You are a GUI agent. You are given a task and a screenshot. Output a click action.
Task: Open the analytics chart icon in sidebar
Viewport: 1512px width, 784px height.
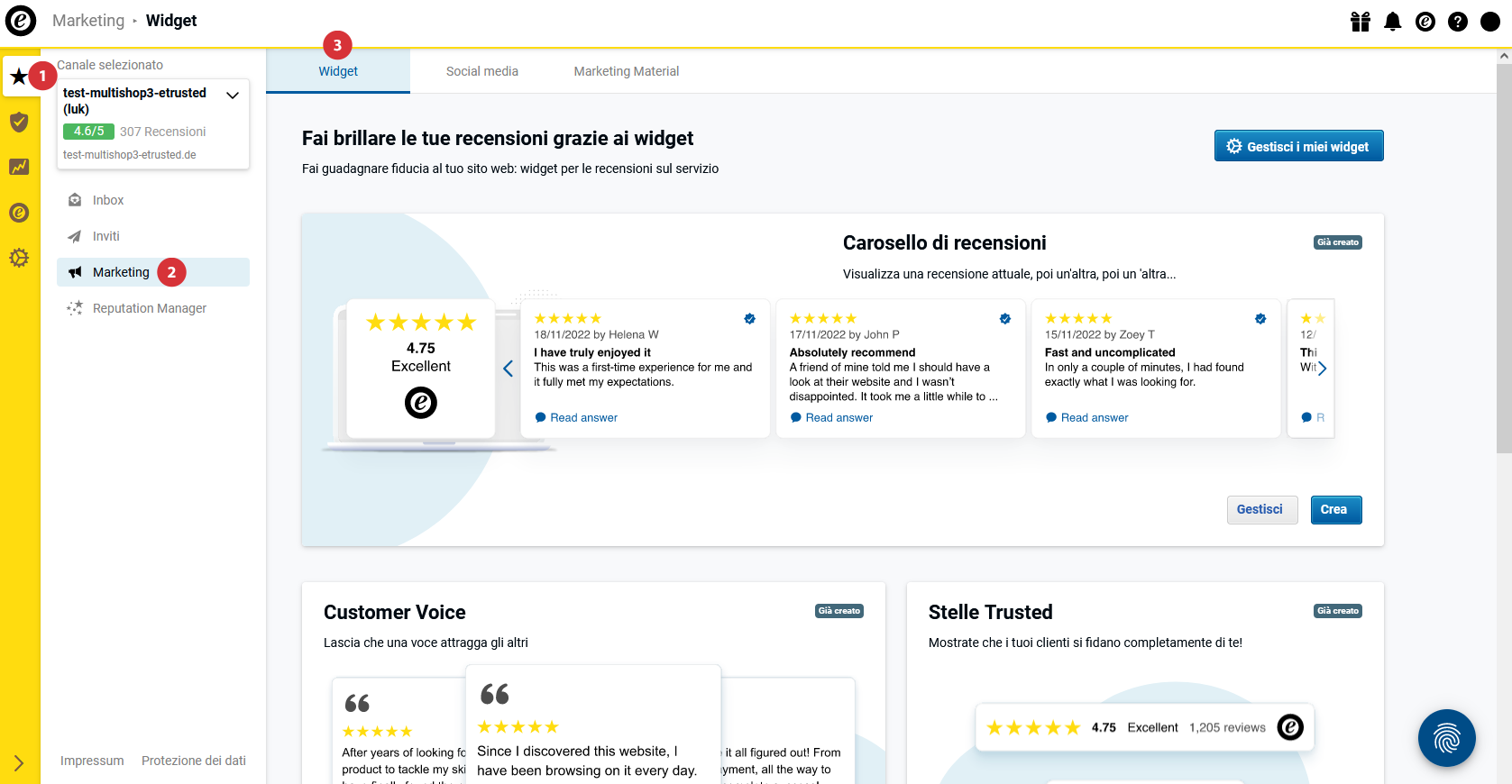pos(19,167)
